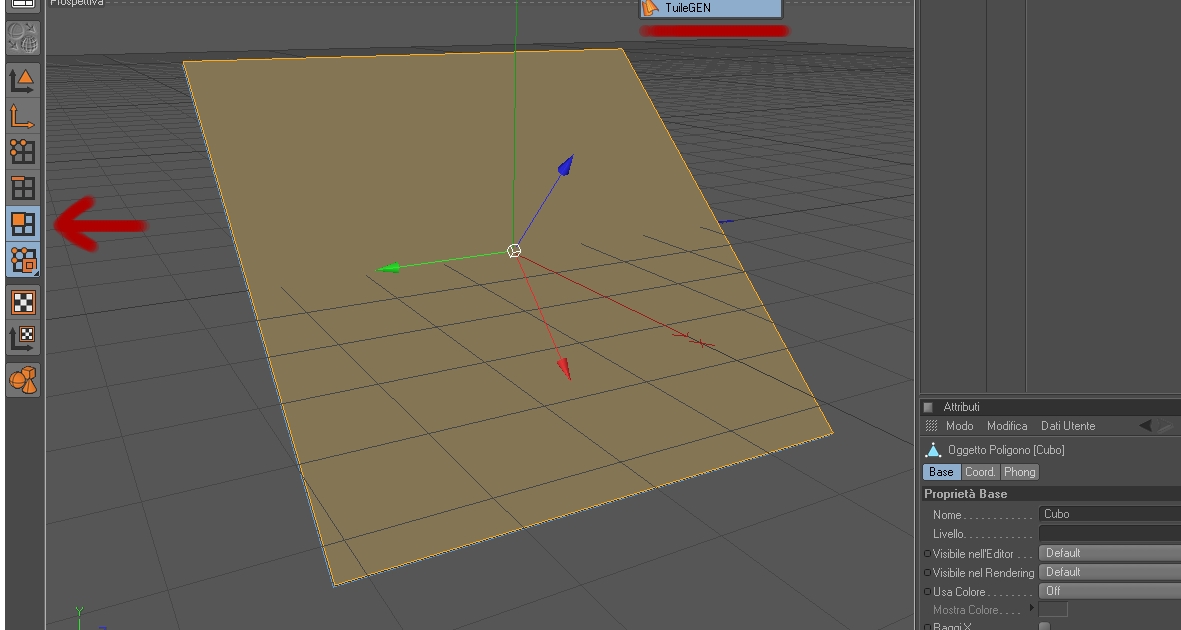The width and height of the screenshot is (1181, 630).
Task: Click the Nome field containing Cubo
Action: pos(1109,514)
